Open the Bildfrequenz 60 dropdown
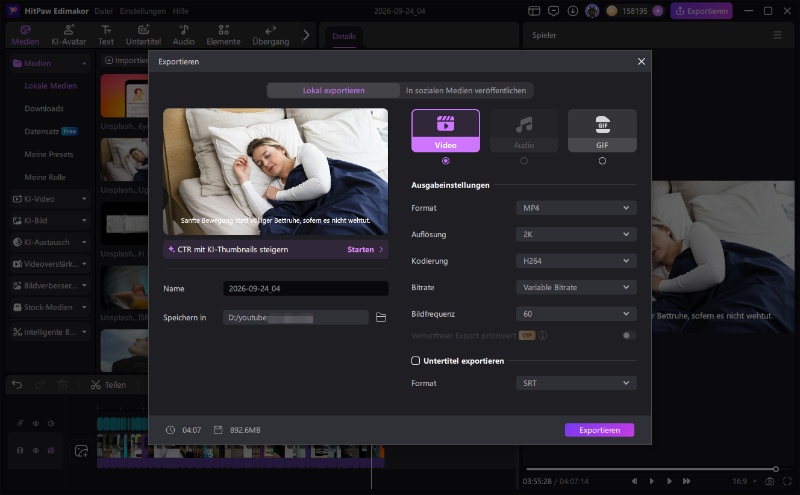 click(x=576, y=314)
